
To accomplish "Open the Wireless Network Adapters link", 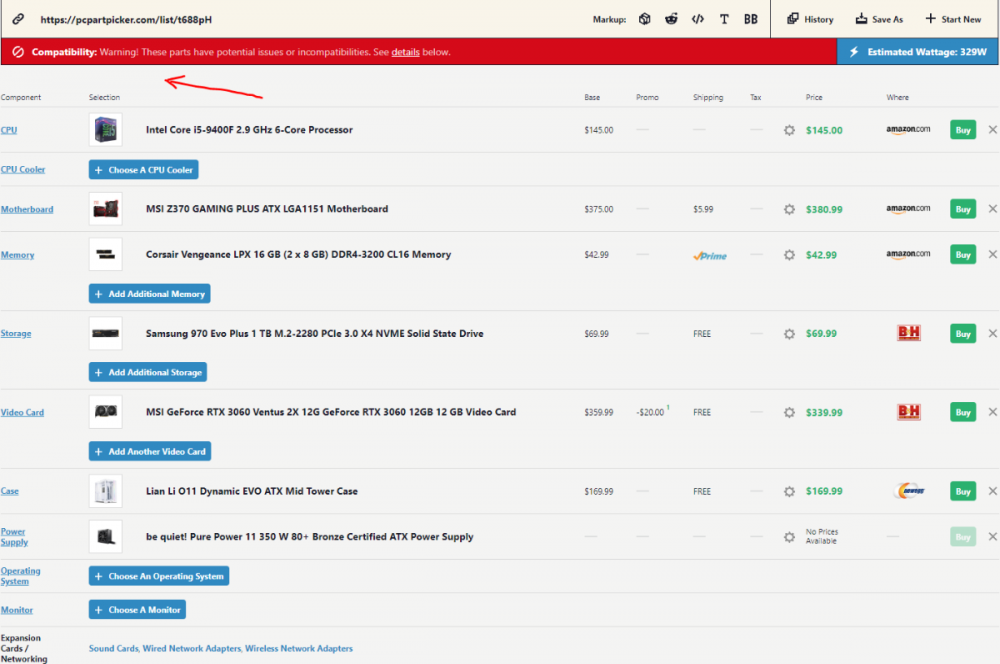I will point(299,649).
